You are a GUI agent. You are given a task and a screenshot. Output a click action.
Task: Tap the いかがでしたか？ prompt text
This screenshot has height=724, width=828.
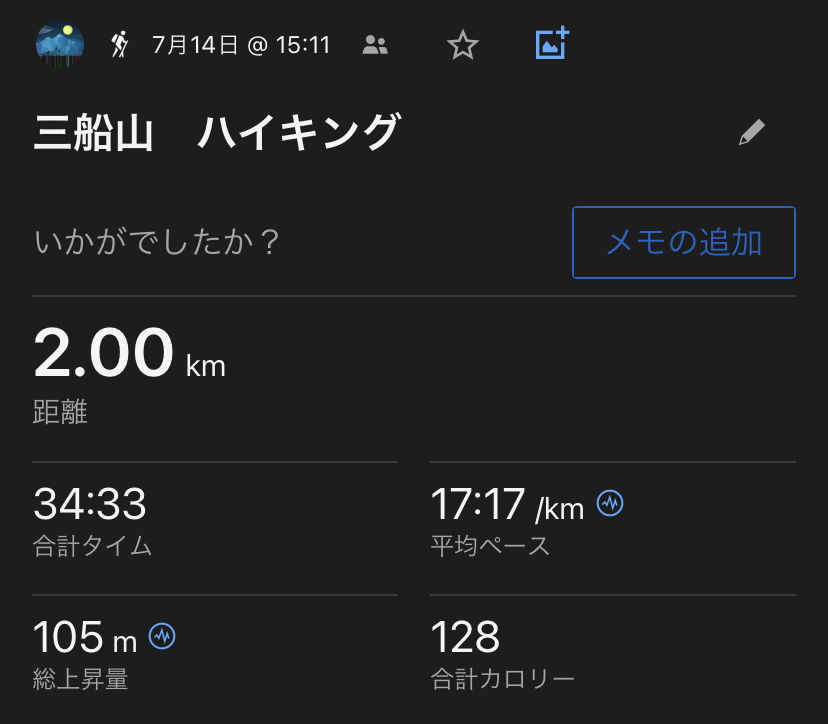[157, 242]
